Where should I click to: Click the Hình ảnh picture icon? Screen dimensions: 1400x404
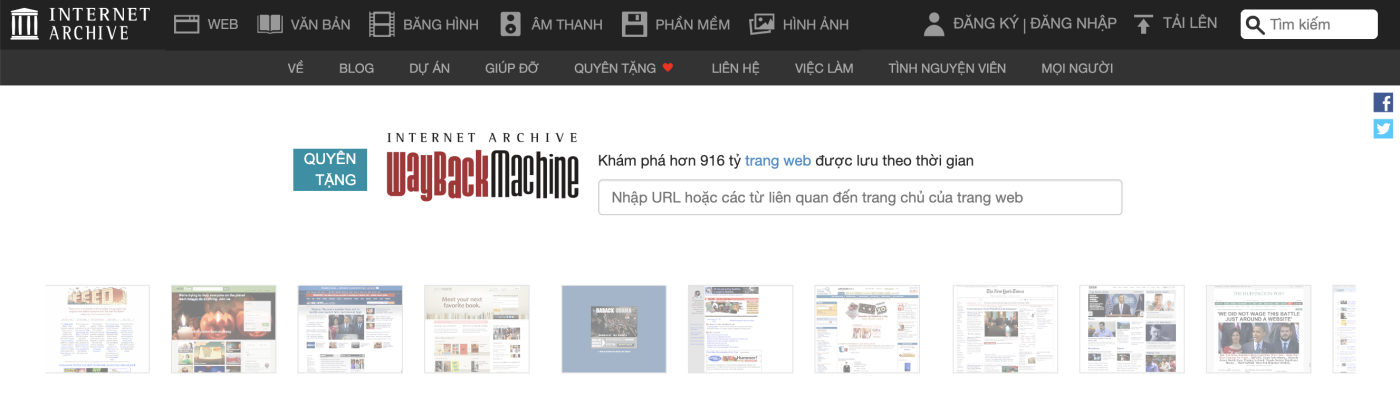pos(762,24)
